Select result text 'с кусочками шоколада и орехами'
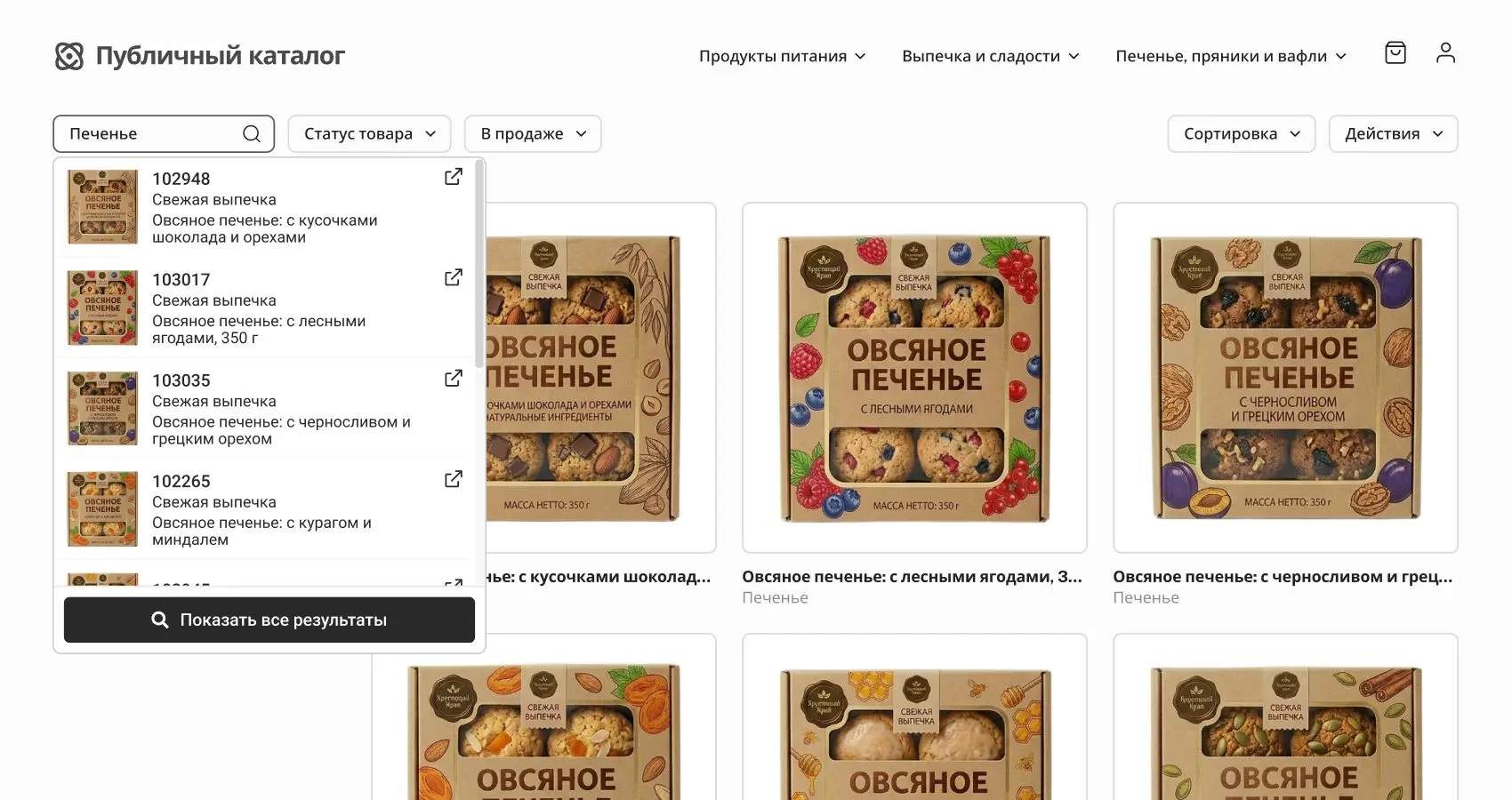 265,228
